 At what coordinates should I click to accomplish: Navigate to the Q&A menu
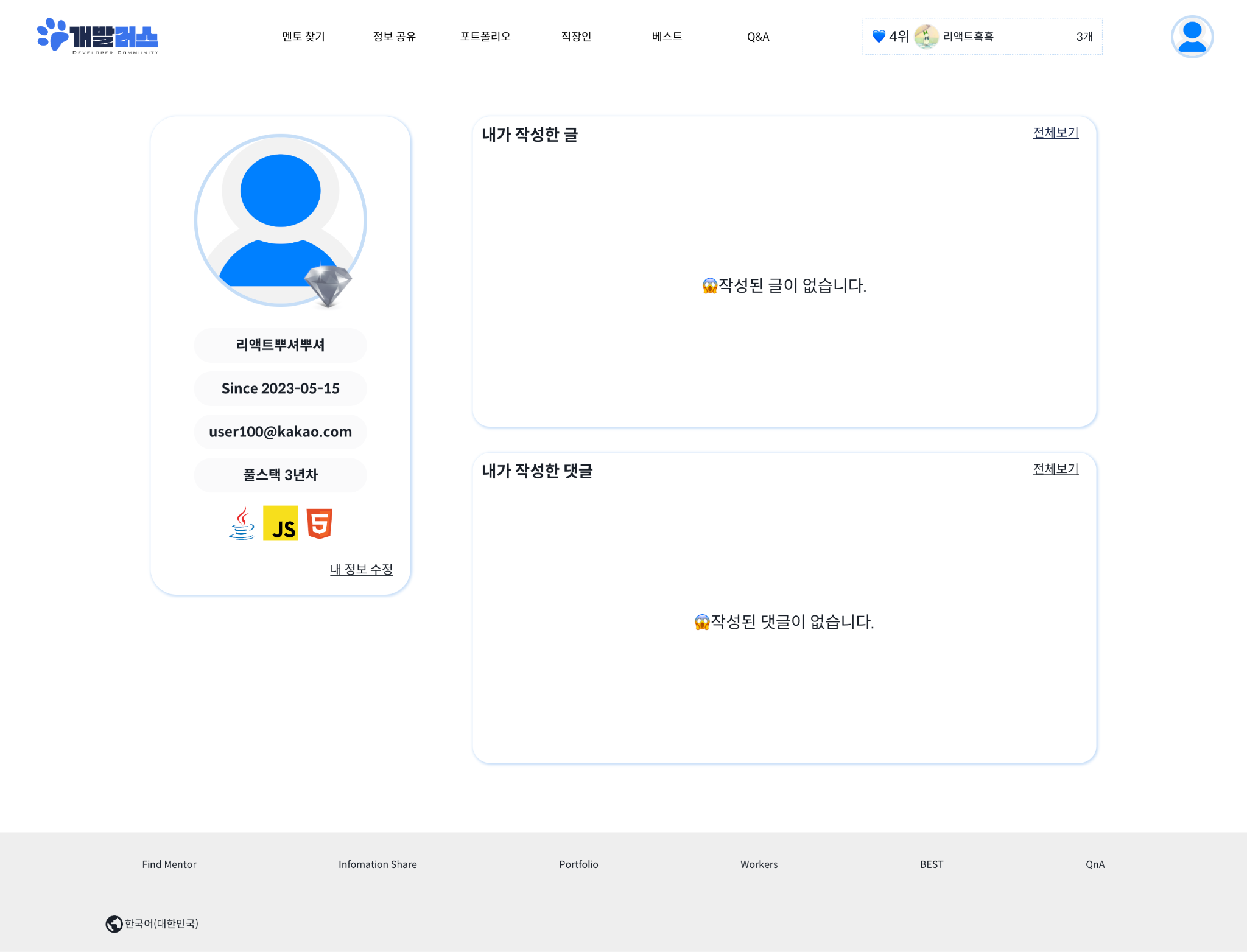point(758,37)
